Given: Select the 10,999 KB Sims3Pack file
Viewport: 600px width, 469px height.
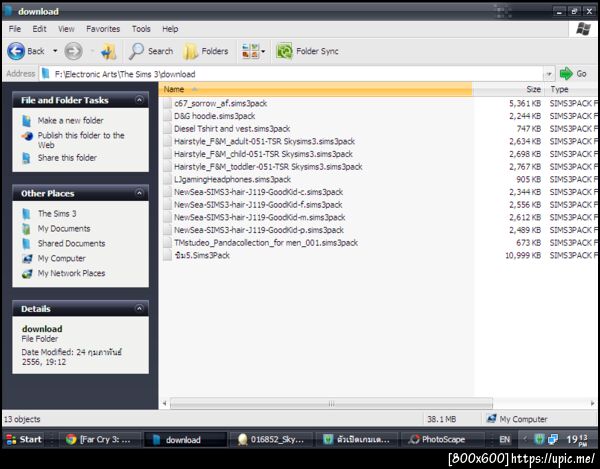Looking at the screenshot, I should pos(202,255).
